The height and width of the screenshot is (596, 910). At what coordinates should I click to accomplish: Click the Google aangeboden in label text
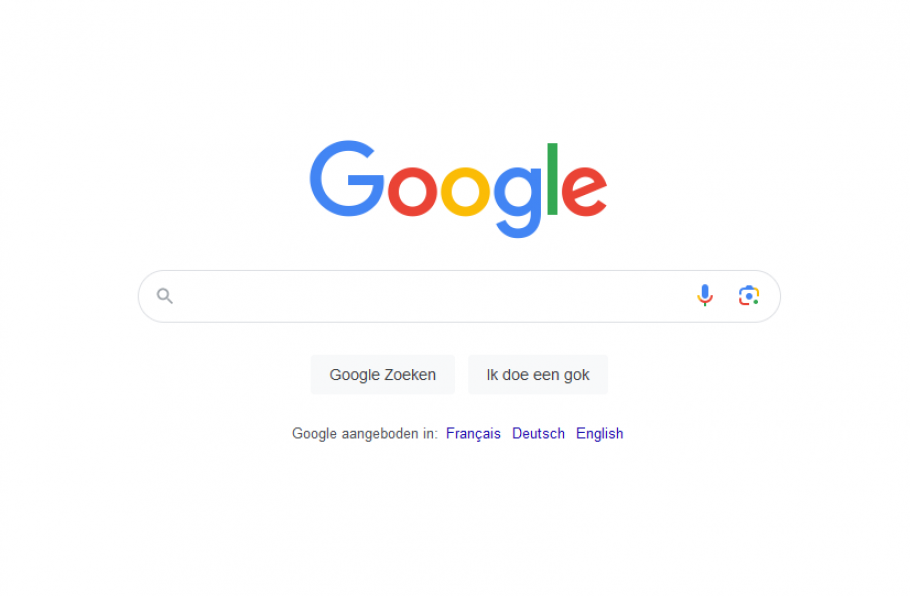[x=364, y=434]
